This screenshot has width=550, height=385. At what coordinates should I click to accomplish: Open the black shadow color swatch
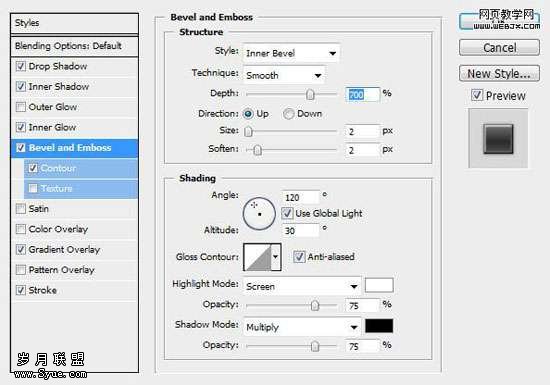[379, 326]
